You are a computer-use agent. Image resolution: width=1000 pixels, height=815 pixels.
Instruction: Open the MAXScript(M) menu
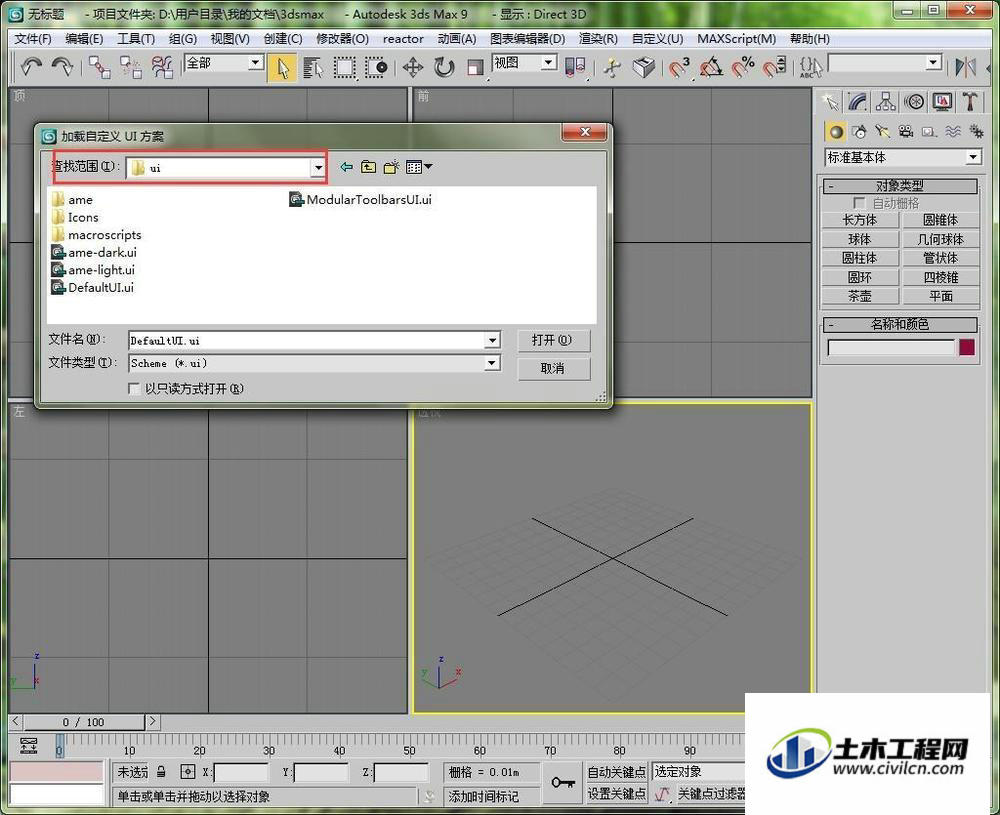[737, 39]
